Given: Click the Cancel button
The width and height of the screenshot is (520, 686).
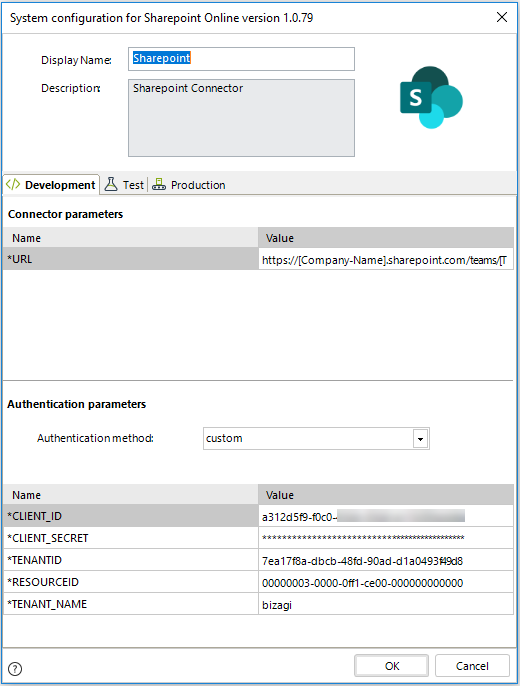Looking at the screenshot, I should [x=472, y=666].
